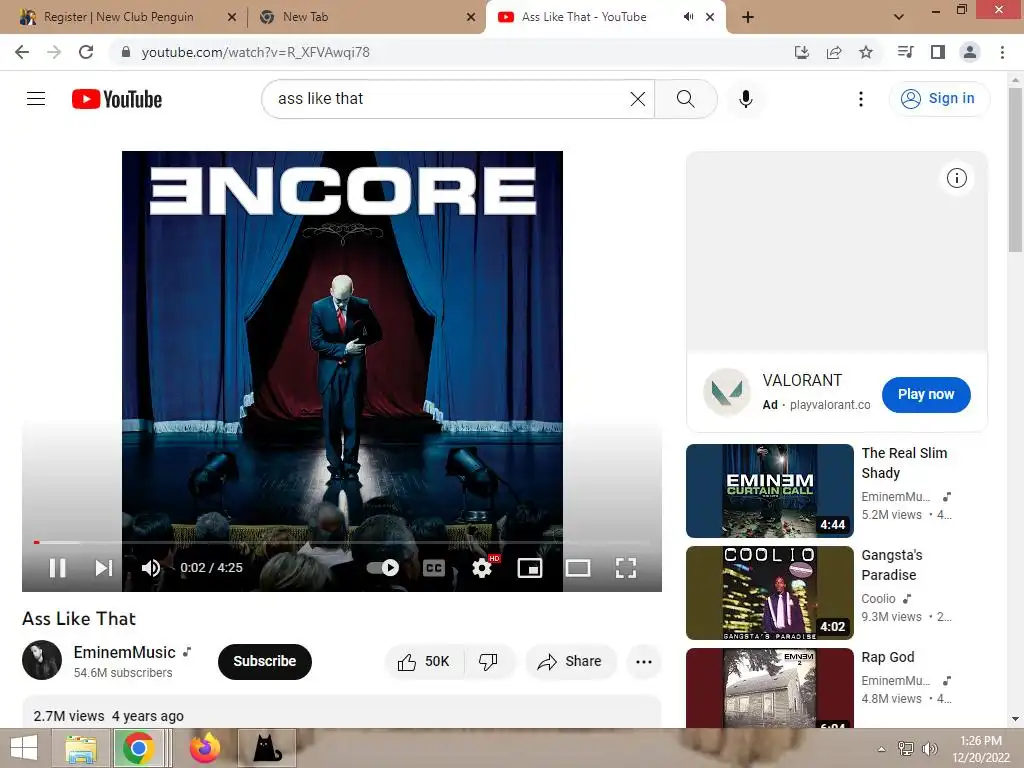Open more actions ellipsis below video
The height and width of the screenshot is (768, 1024).
(x=644, y=662)
